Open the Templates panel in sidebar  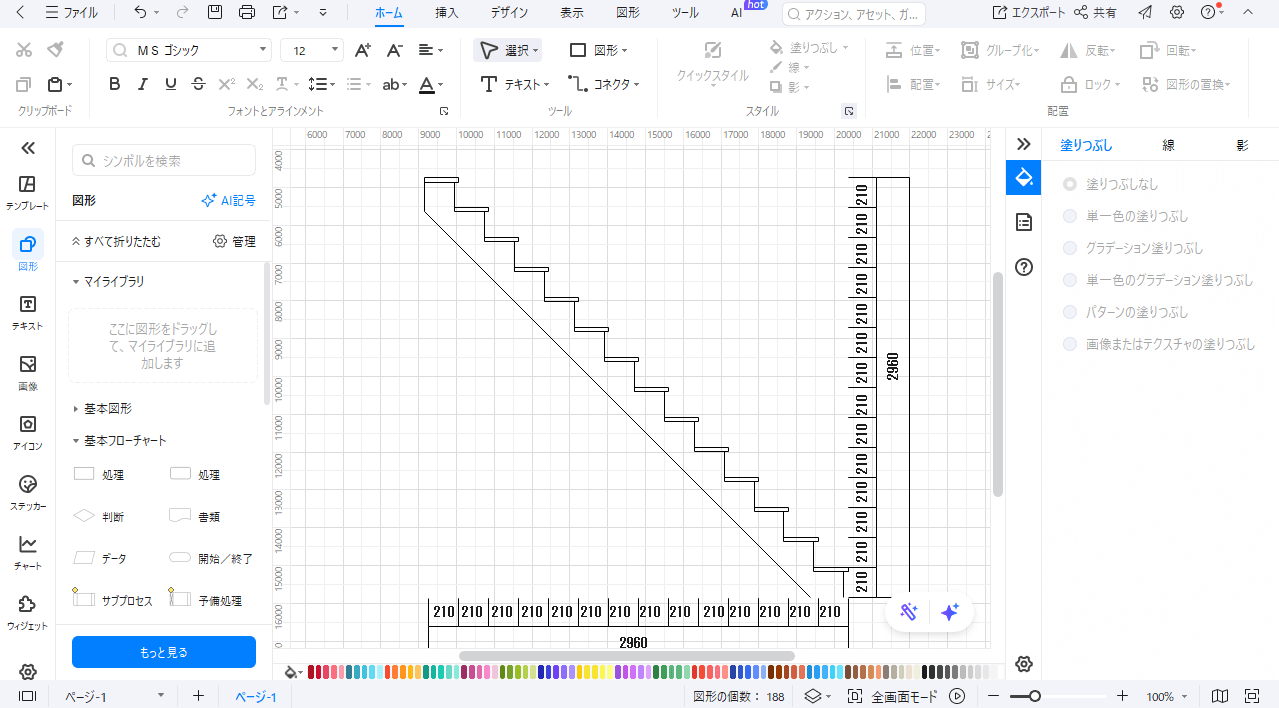tap(28, 191)
